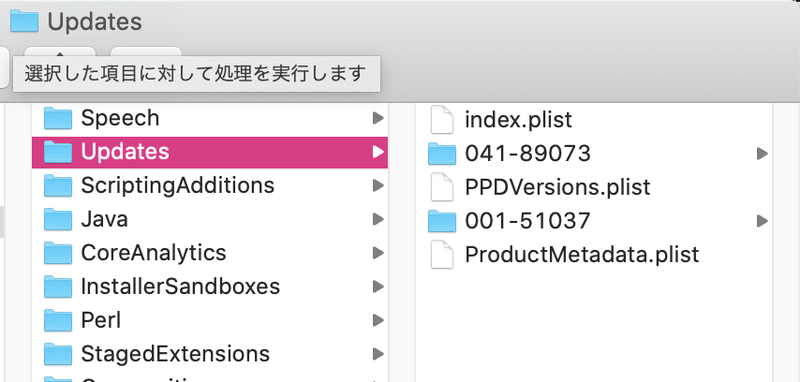Select the InstallerSandboxes folder name
The width and height of the screenshot is (800, 382).
pyautogui.click(x=180, y=287)
